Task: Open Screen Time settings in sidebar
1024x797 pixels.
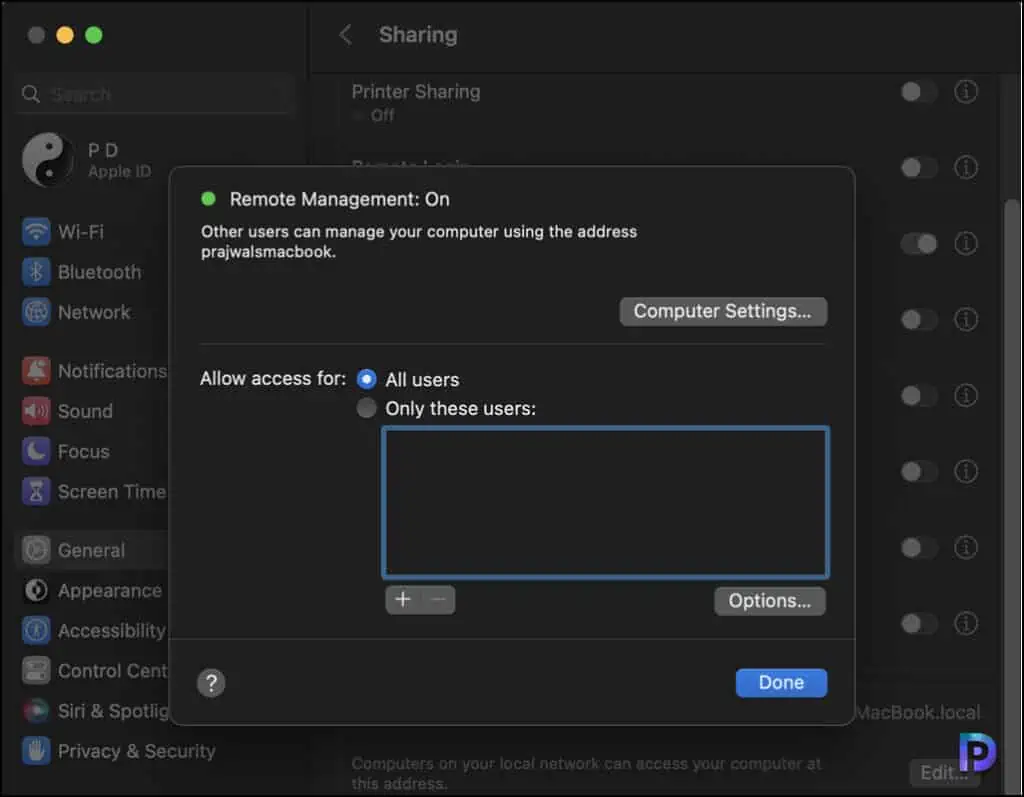Action: pos(94,491)
